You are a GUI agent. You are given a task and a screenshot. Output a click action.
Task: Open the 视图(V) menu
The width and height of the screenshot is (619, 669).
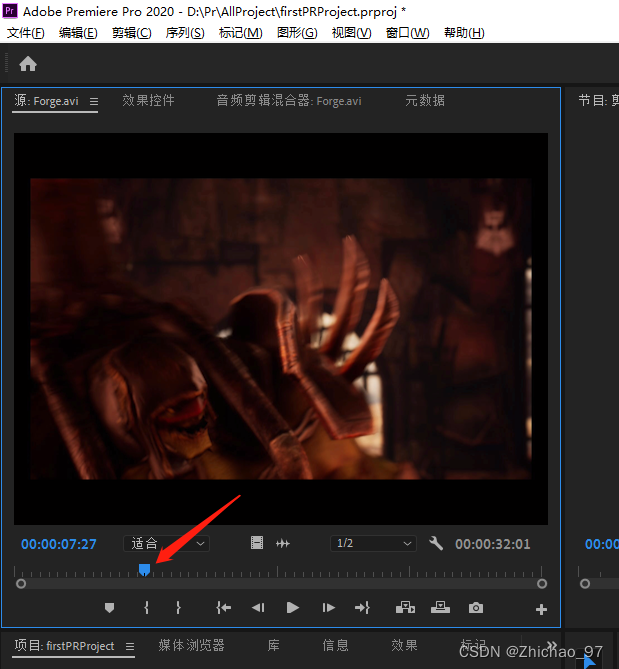pos(352,33)
